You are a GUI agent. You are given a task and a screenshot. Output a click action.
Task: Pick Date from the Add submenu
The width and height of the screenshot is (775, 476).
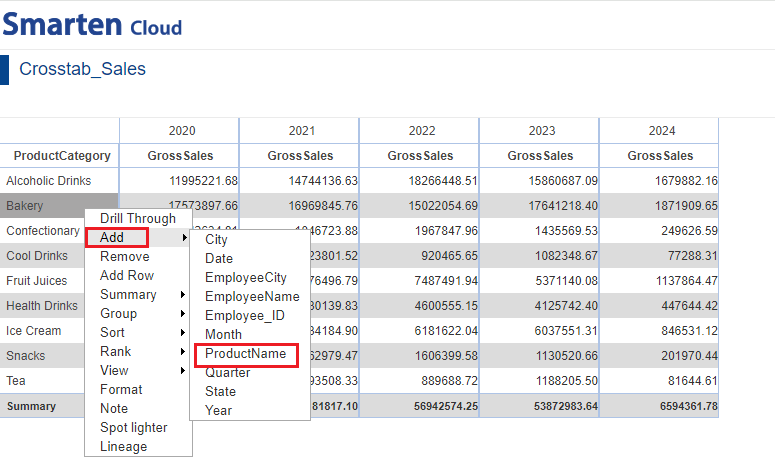218,259
